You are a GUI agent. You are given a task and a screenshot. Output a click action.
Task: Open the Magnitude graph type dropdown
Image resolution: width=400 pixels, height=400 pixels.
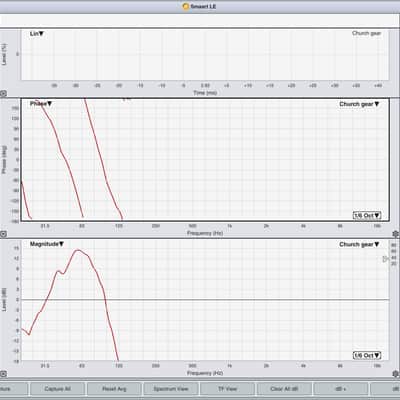pyautogui.click(x=47, y=244)
